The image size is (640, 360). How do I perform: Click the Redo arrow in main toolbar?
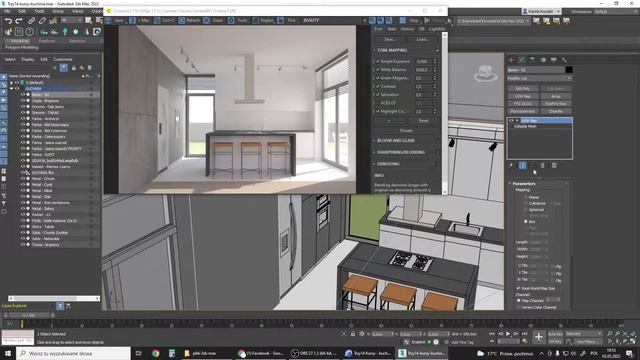click(18, 20)
